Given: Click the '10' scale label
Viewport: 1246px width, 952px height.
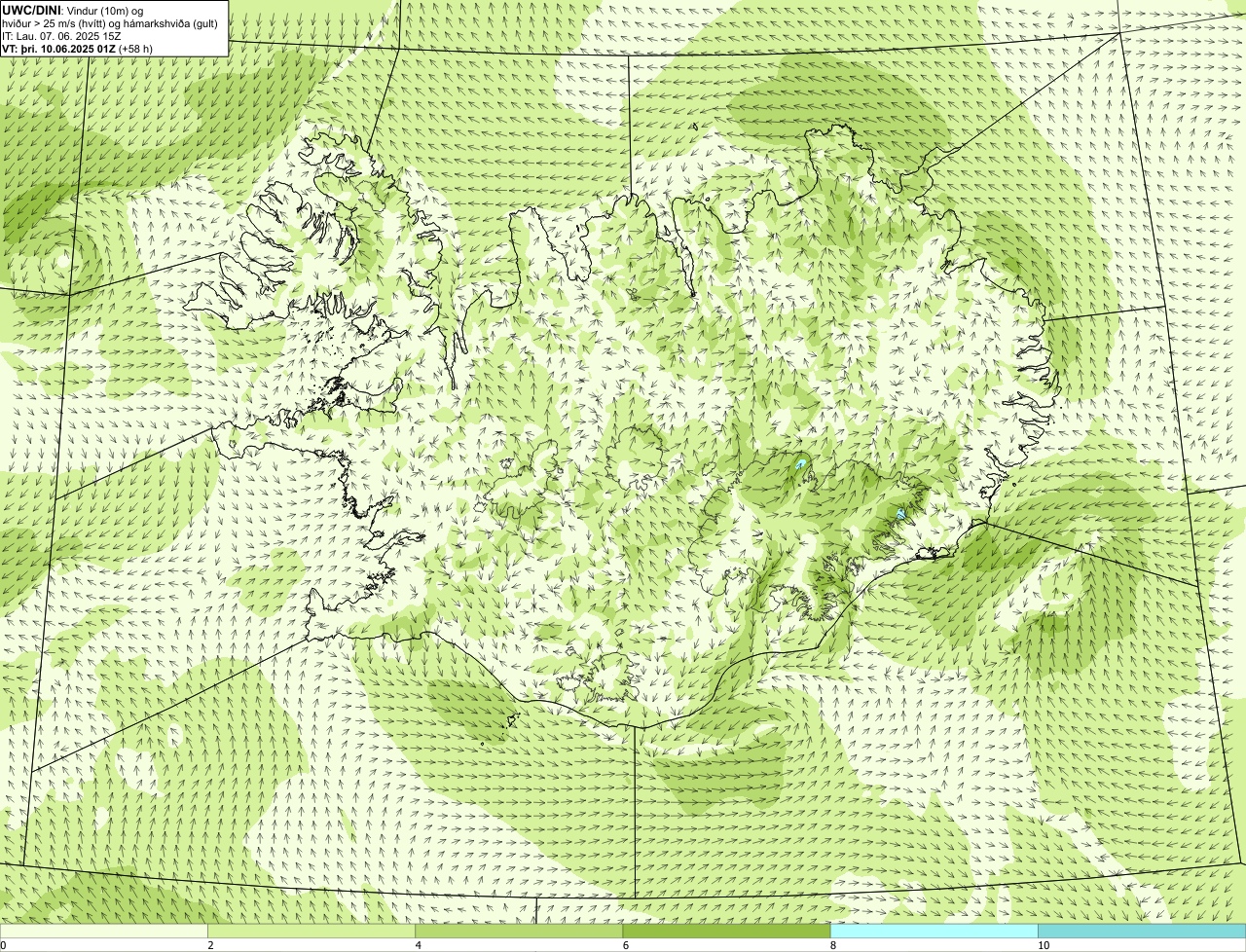Looking at the screenshot, I should (1043, 945).
